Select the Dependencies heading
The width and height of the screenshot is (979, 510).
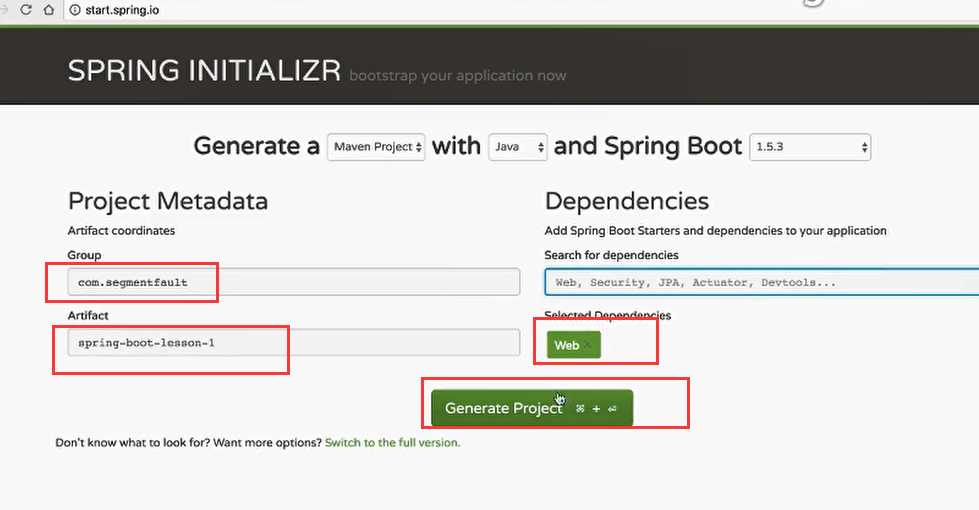tap(627, 201)
